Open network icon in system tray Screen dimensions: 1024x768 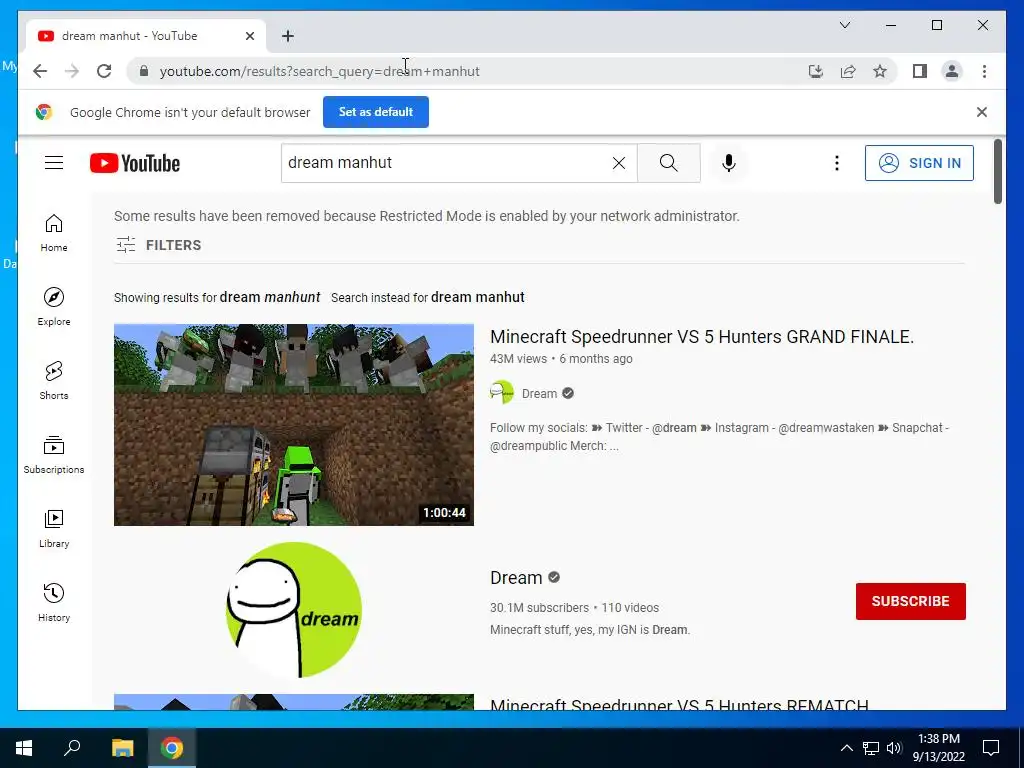[871, 748]
